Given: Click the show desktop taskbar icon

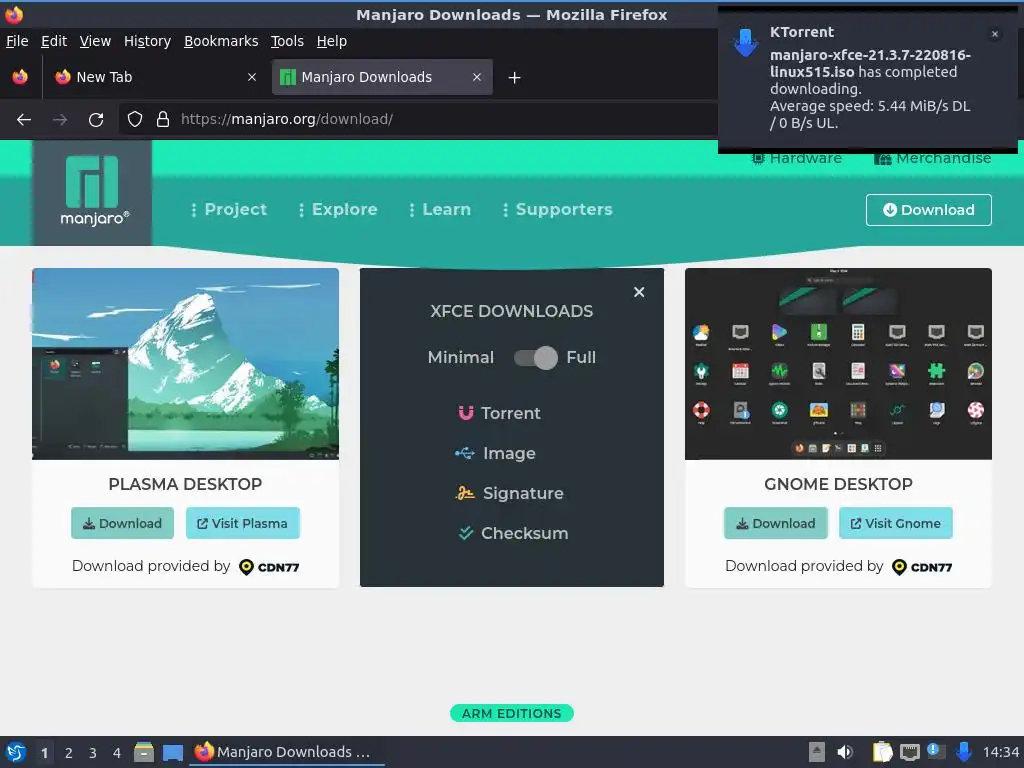Looking at the screenshot, I should pos(173,752).
